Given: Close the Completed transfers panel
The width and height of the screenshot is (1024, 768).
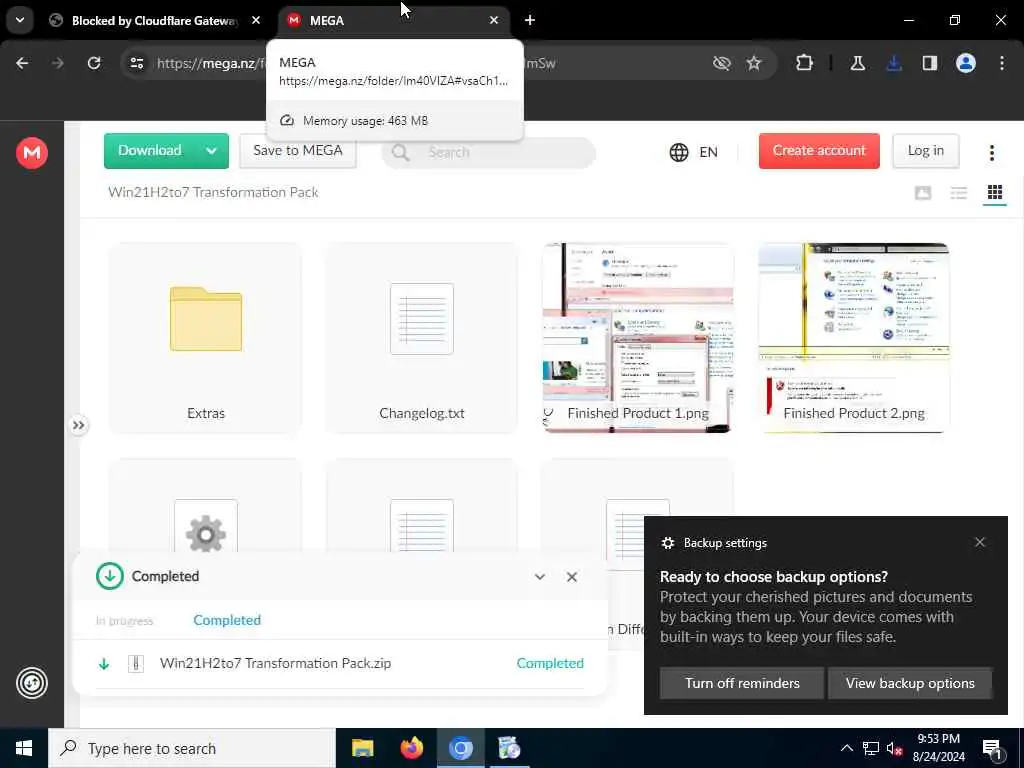Looking at the screenshot, I should pos(571,577).
